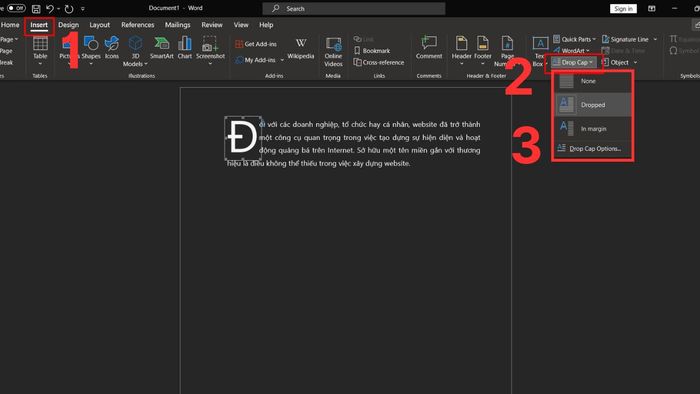Open the Undo history dropdown arrow

click(x=58, y=8)
